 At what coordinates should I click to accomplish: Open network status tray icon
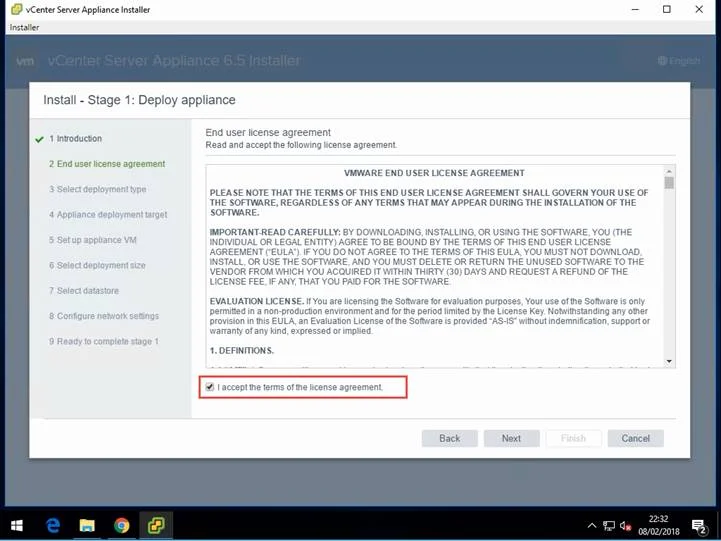[x=609, y=525]
